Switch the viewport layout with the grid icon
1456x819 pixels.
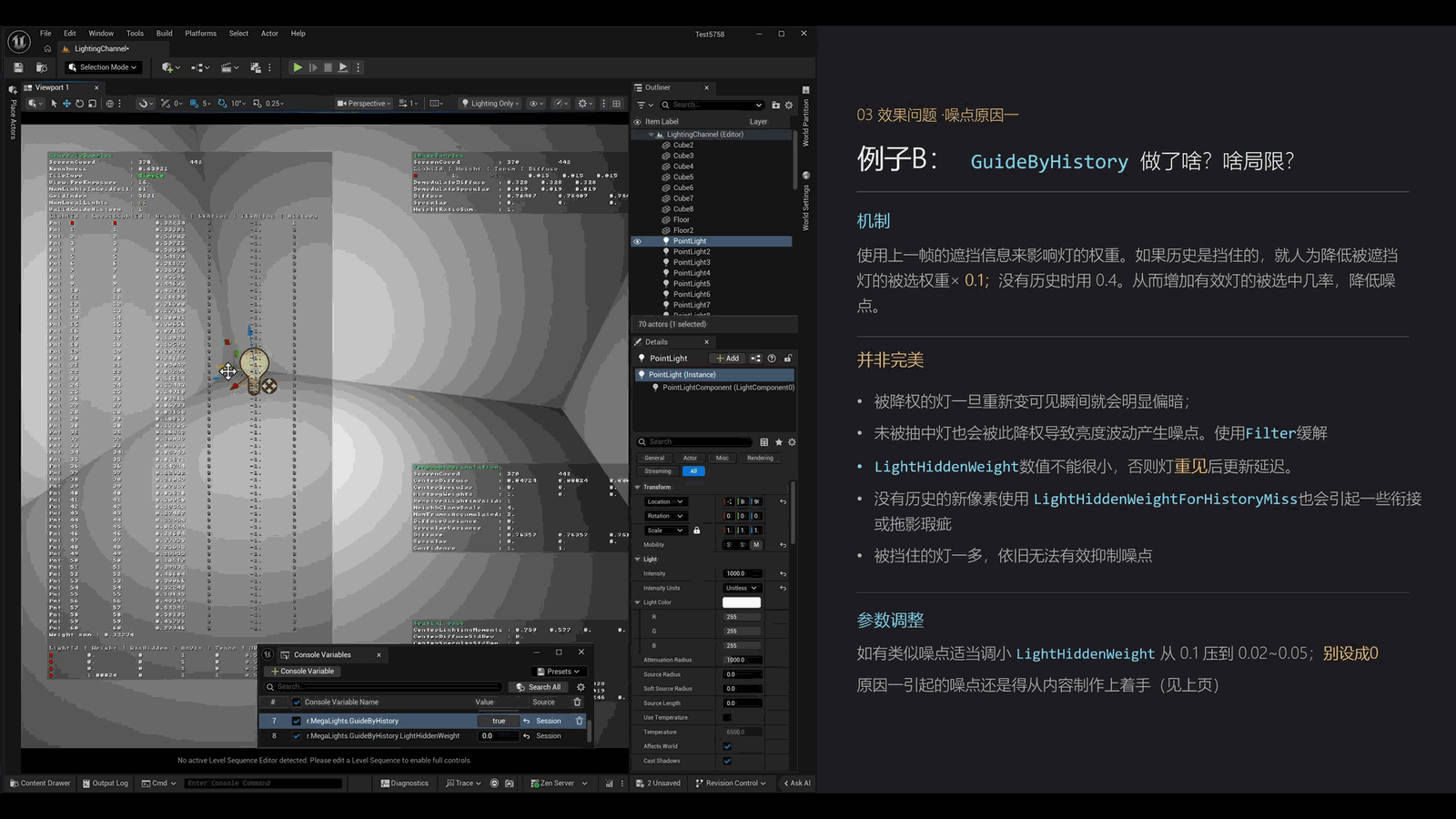[617, 104]
